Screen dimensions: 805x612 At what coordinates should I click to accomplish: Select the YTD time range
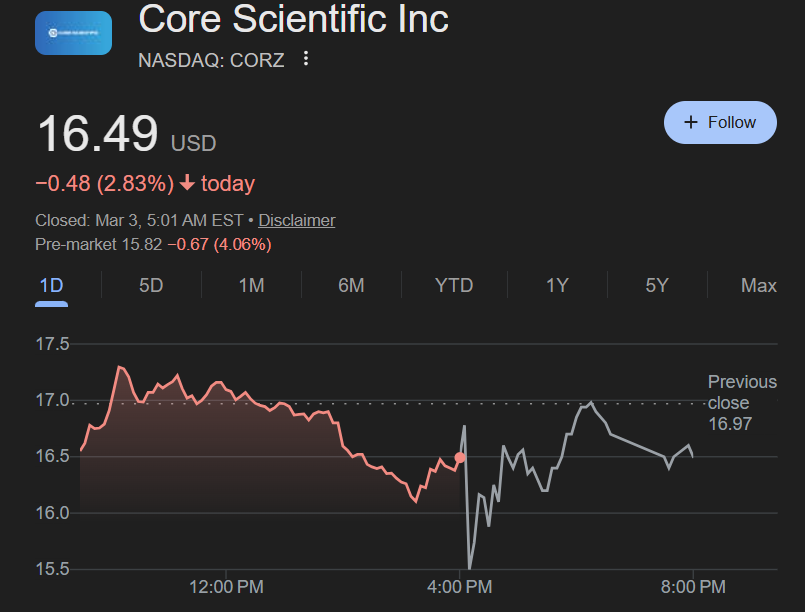[x=454, y=285]
